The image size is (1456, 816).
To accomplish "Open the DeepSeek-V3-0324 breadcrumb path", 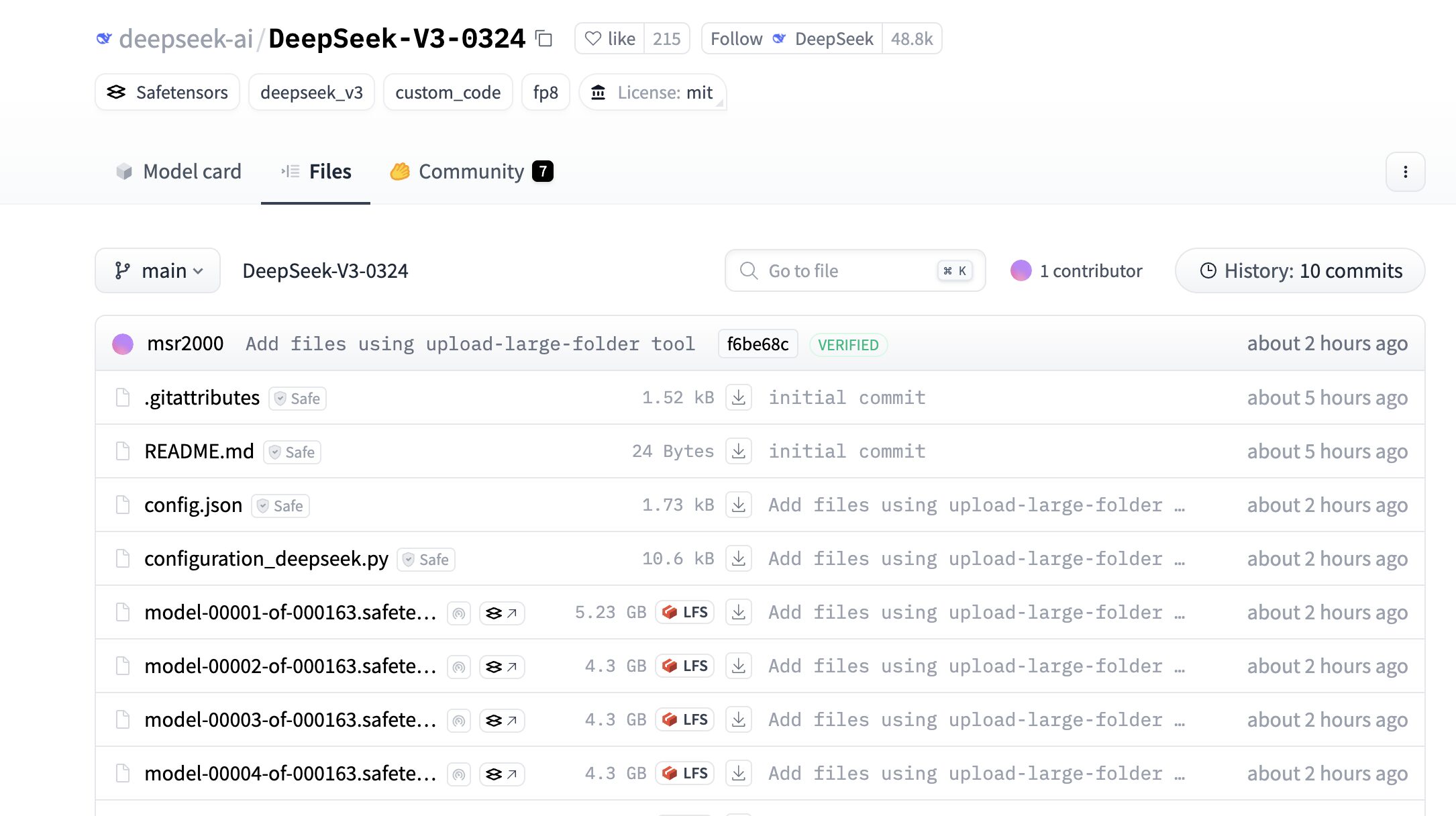I will pyautogui.click(x=325, y=270).
